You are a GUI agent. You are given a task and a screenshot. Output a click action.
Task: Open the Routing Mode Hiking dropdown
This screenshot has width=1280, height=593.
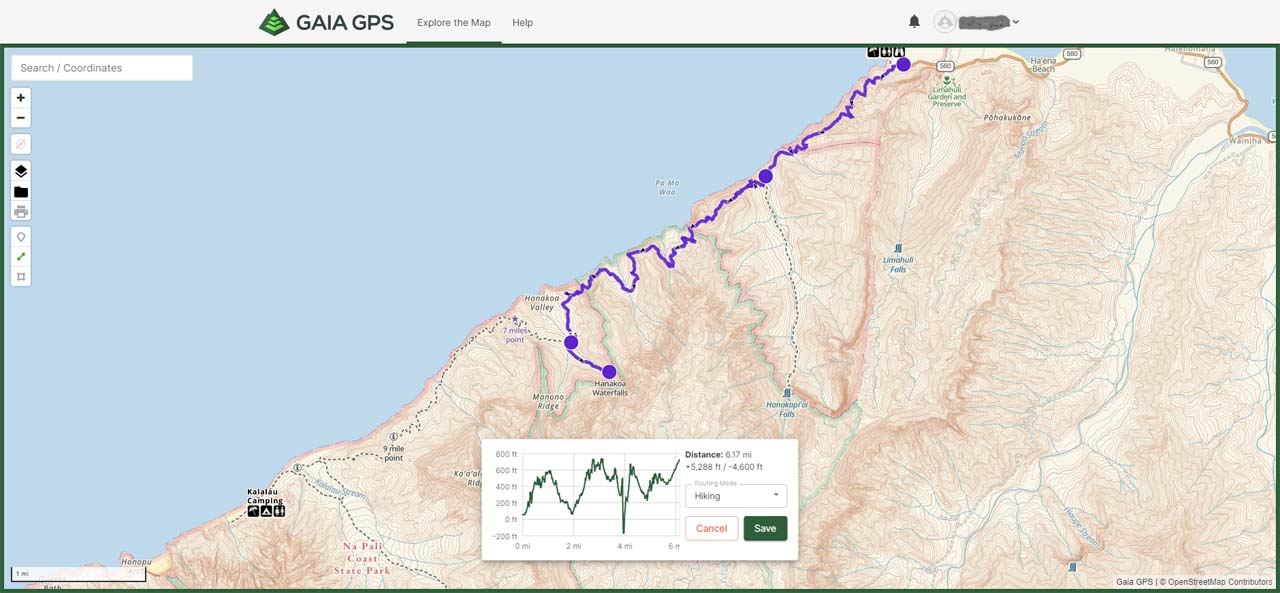[x=736, y=496]
